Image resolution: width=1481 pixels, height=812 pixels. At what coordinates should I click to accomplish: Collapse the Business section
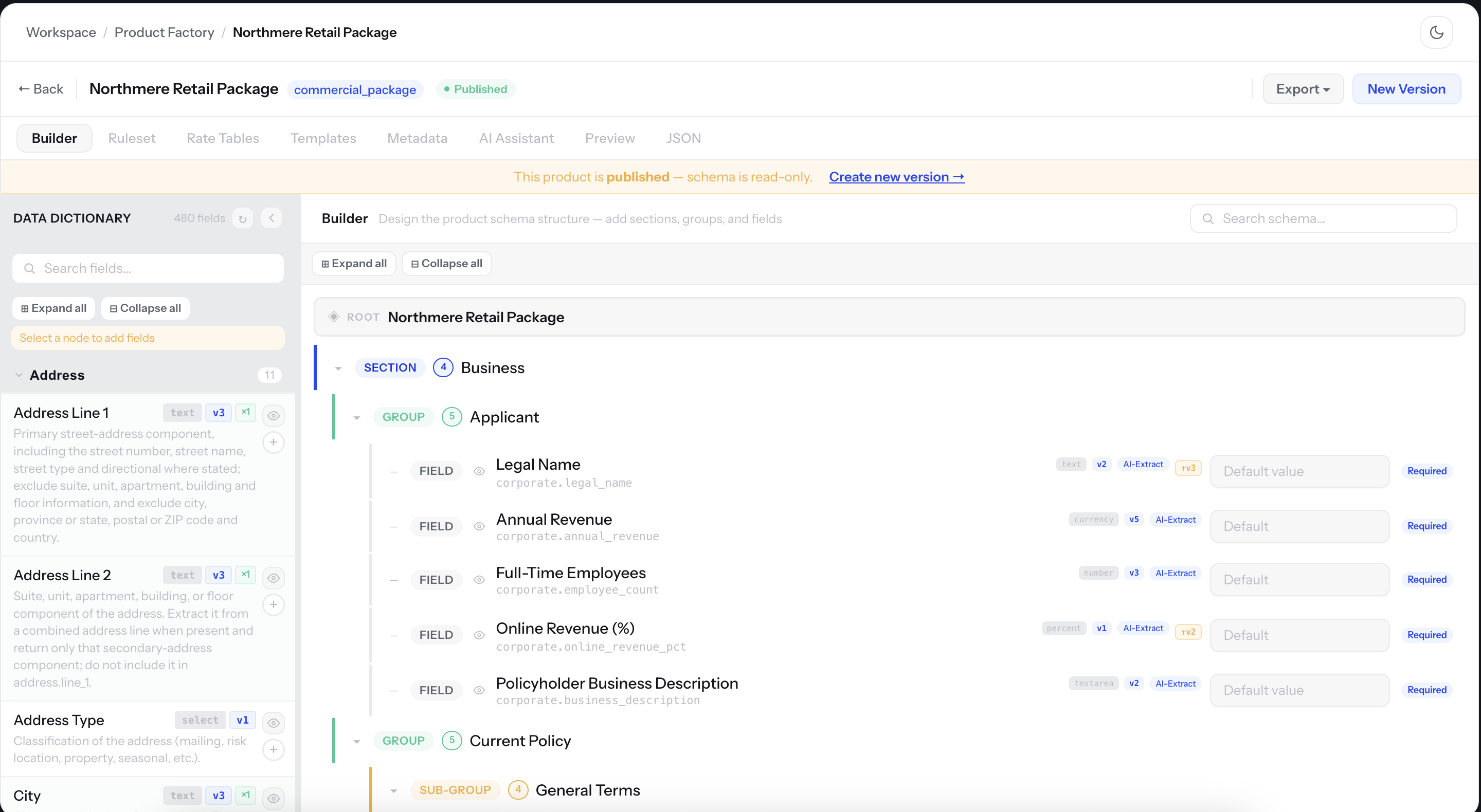[338, 368]
